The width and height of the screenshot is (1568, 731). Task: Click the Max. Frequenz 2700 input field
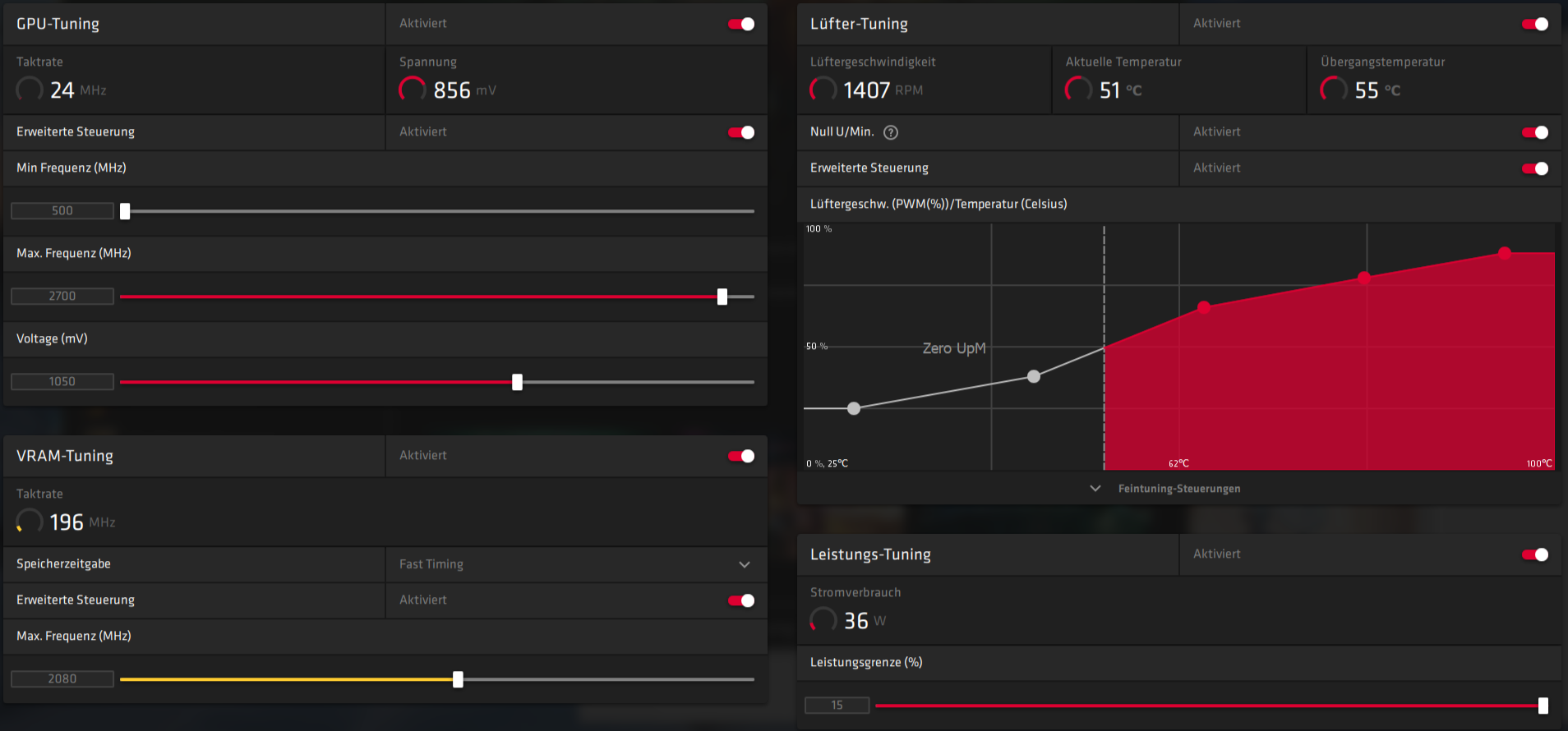(62, 297)
